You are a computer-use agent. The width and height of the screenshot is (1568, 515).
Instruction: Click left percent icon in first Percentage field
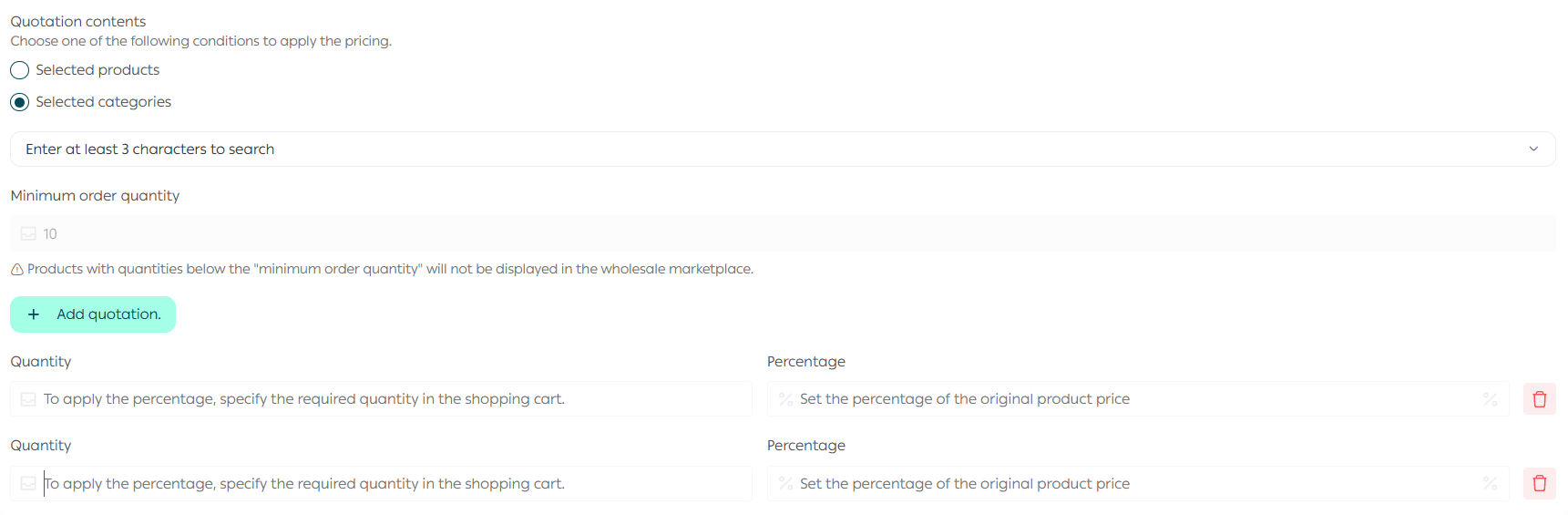pyautogui.click(x=785, y=399)
